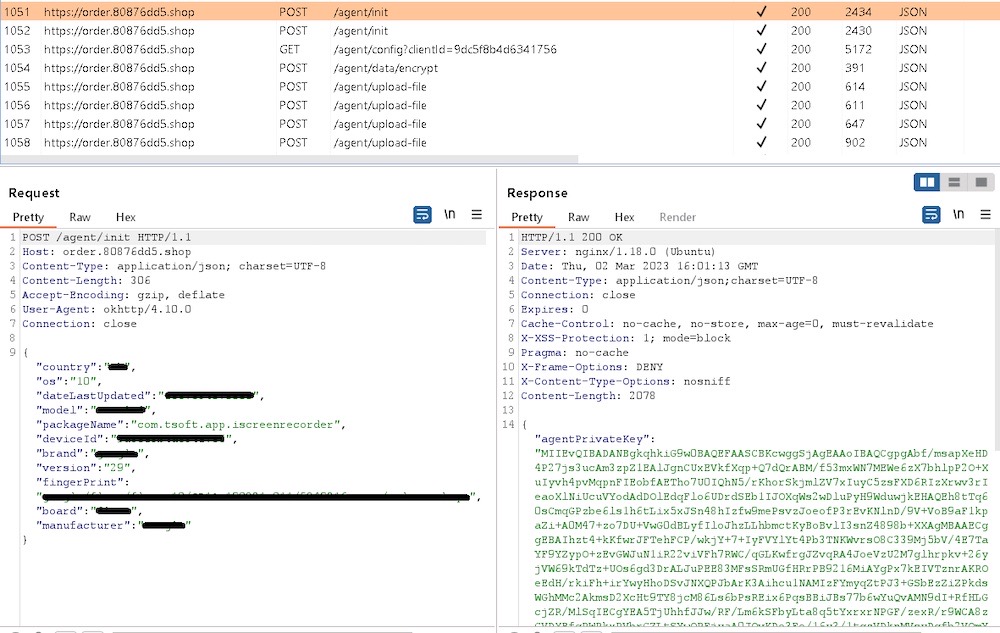Show \n line endings in the Request editor
This screenshot has width=1000, height=633.
point(450,213)
